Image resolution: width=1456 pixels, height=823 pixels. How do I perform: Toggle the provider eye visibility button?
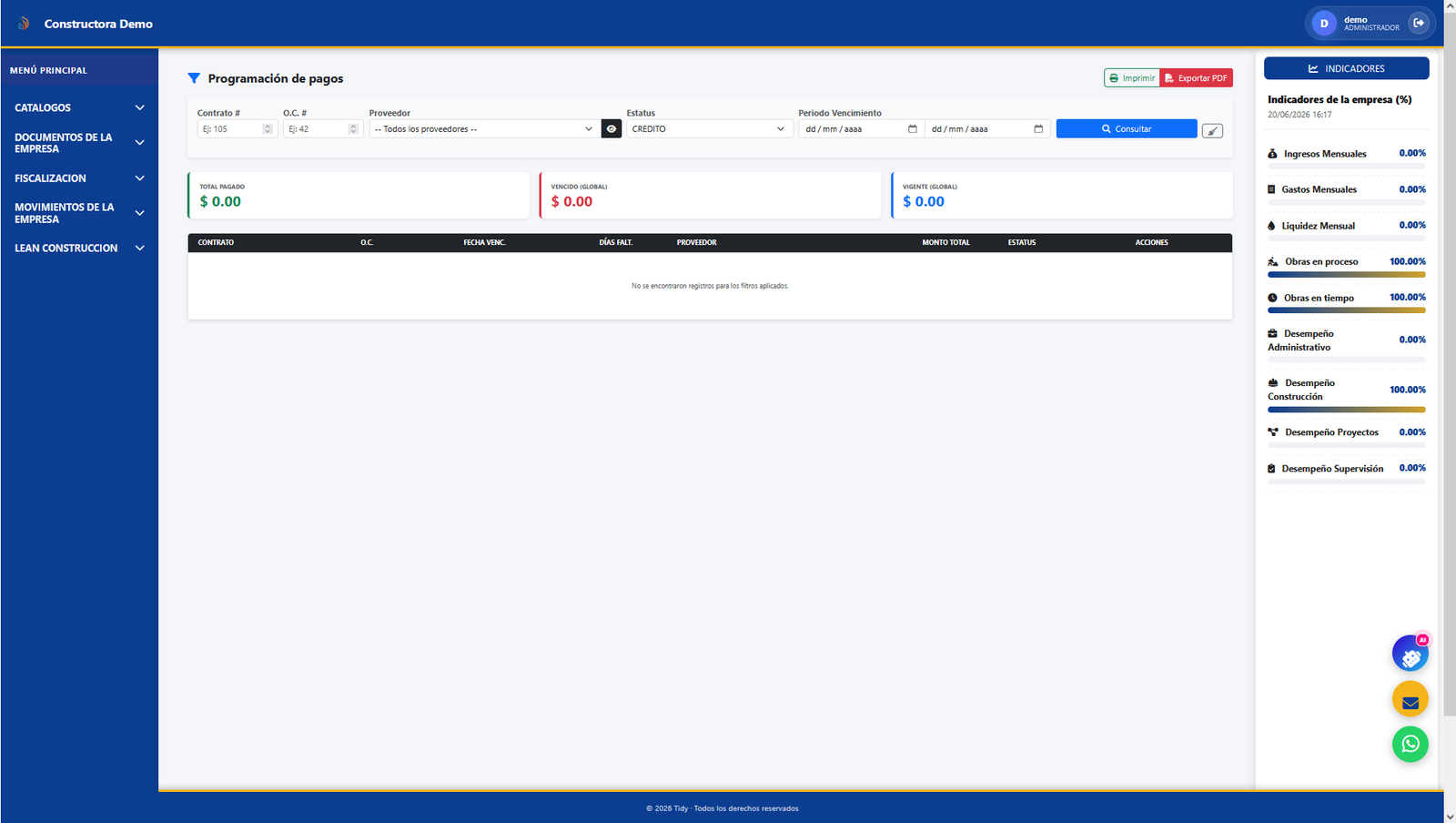click(x=612, y=129)
